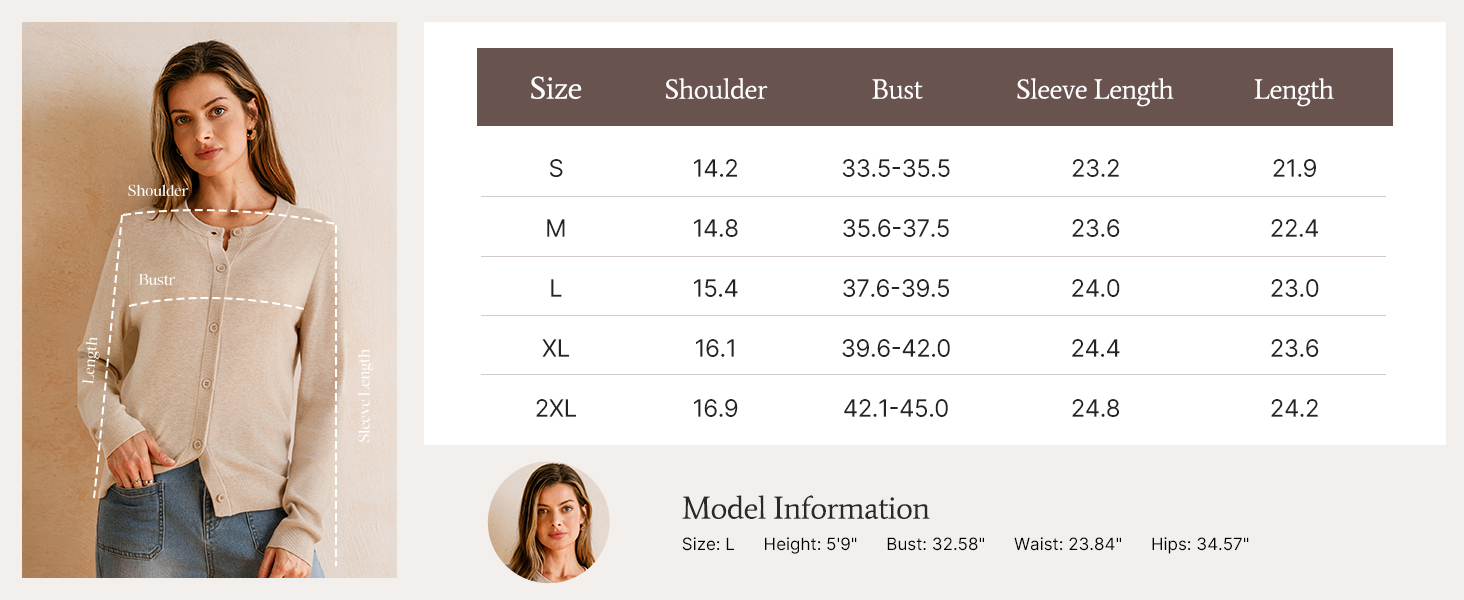Screen dimensions: 1464x600
Task: Click the Length column header
Action: tap(1293, 90)
